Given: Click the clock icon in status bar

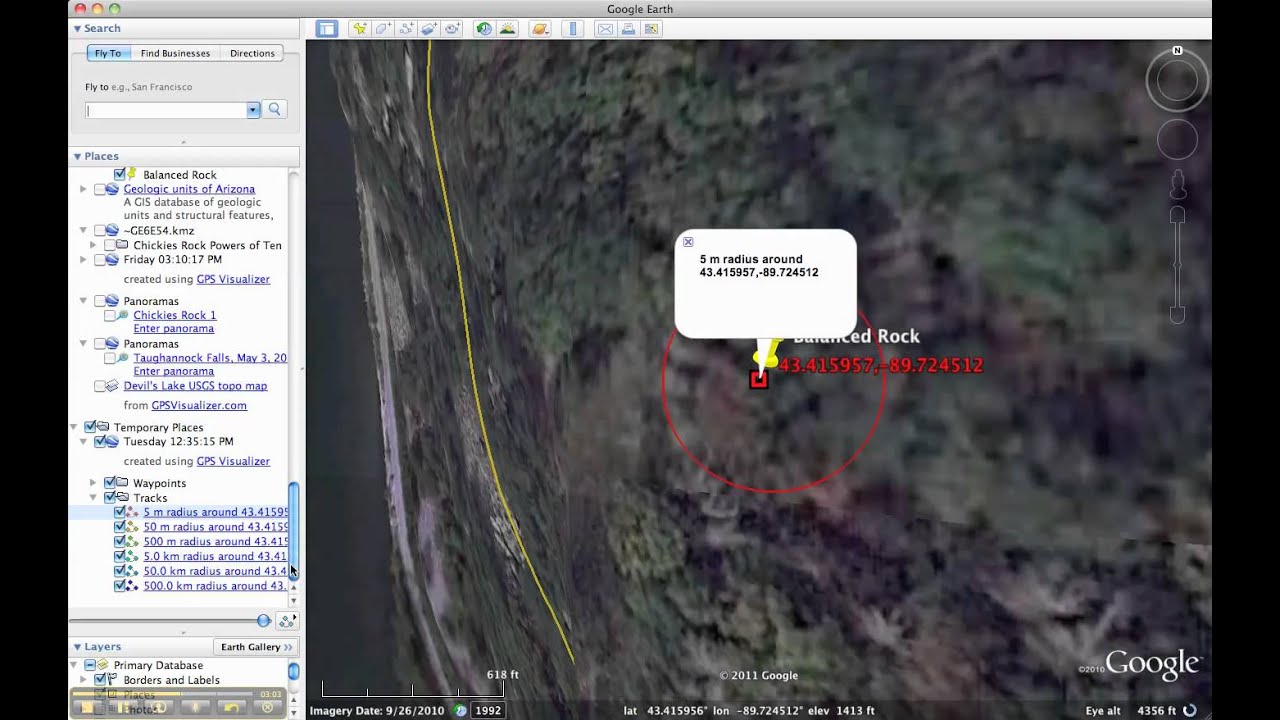Looking at the screenshot, I should [461, 711].
